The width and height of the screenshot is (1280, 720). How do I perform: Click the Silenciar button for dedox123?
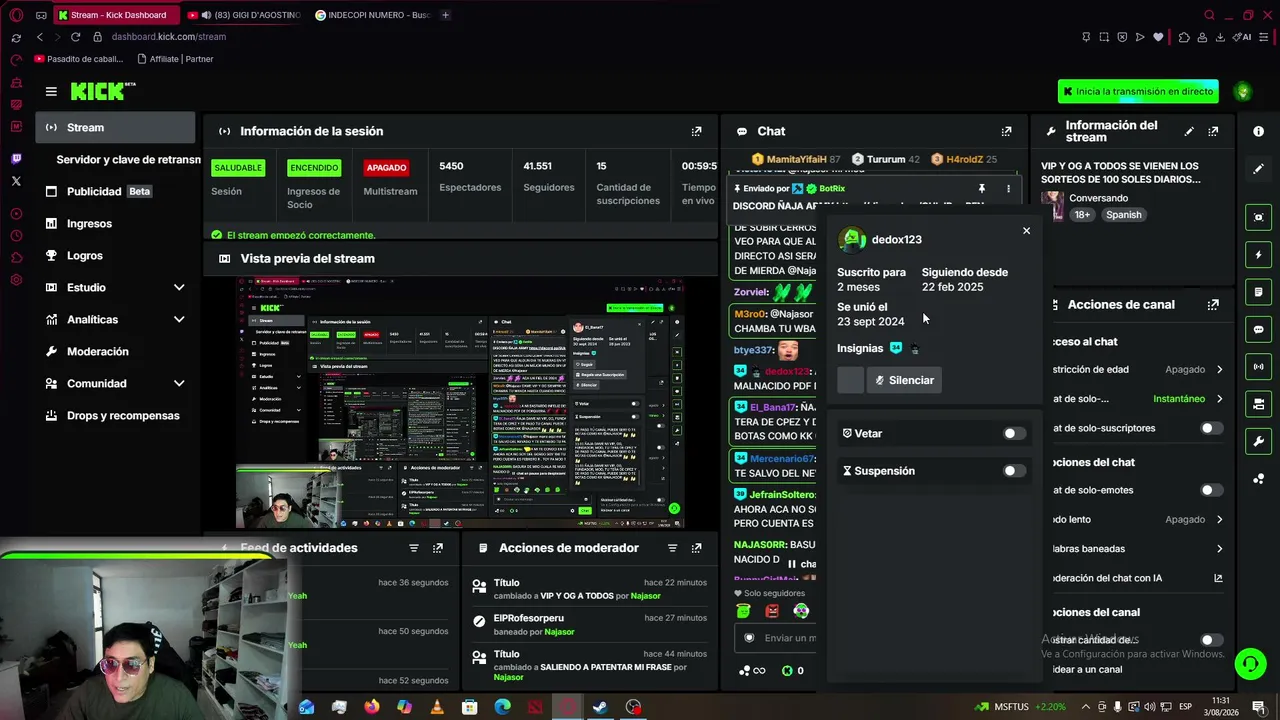point(904,381)
